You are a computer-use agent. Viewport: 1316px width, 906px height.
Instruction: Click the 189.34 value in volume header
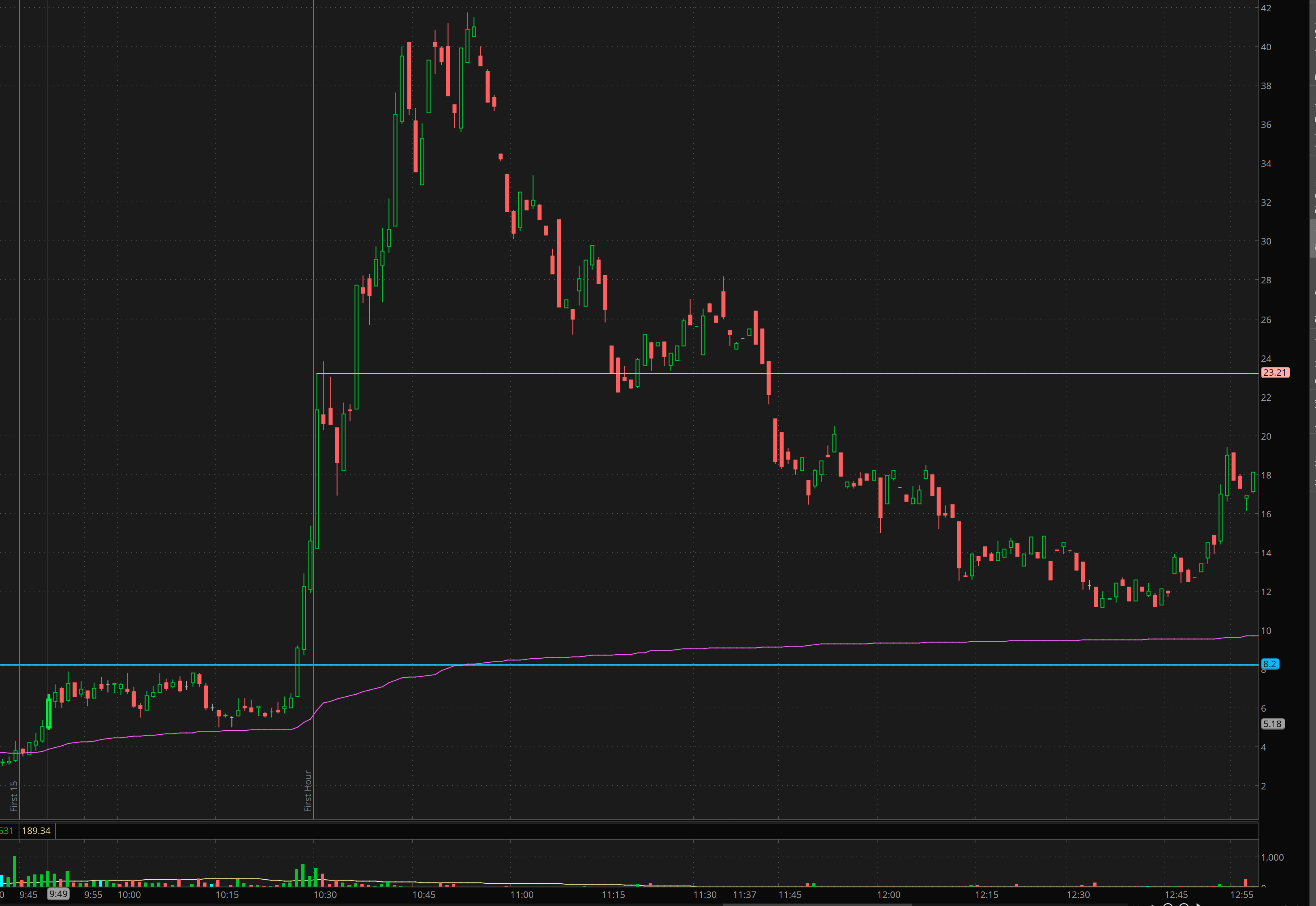pos(36,831)
